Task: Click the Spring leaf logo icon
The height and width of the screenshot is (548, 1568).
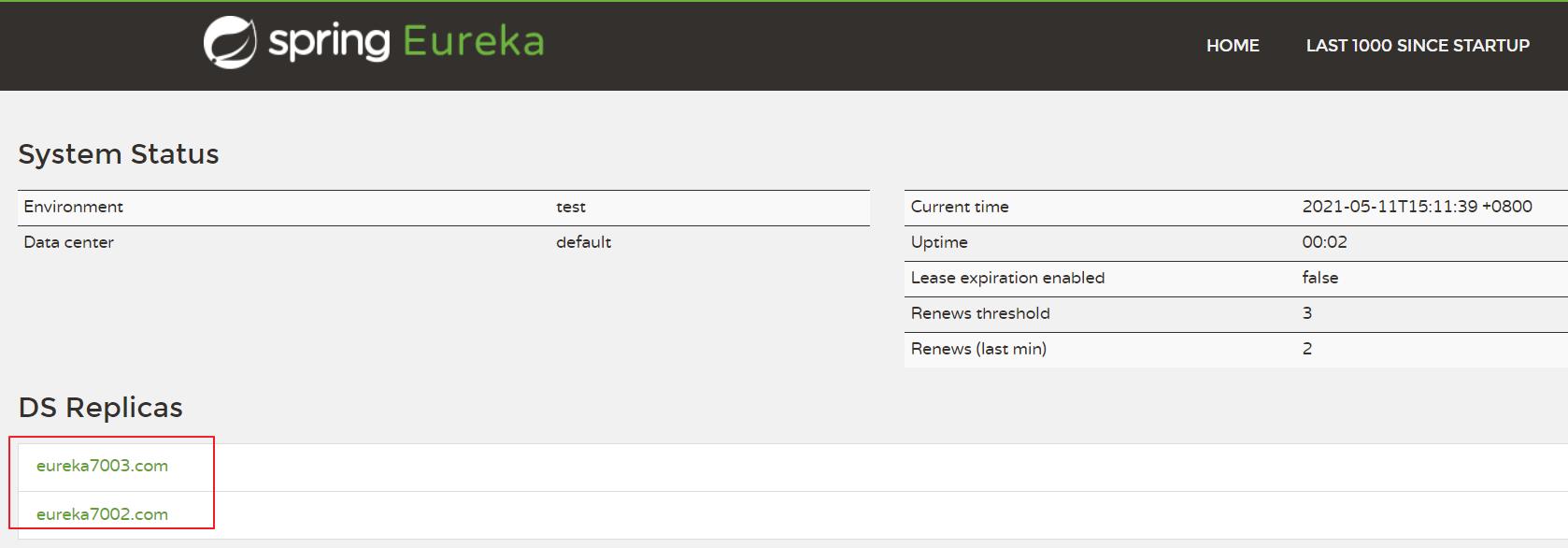Action: (x=230, y=43)
